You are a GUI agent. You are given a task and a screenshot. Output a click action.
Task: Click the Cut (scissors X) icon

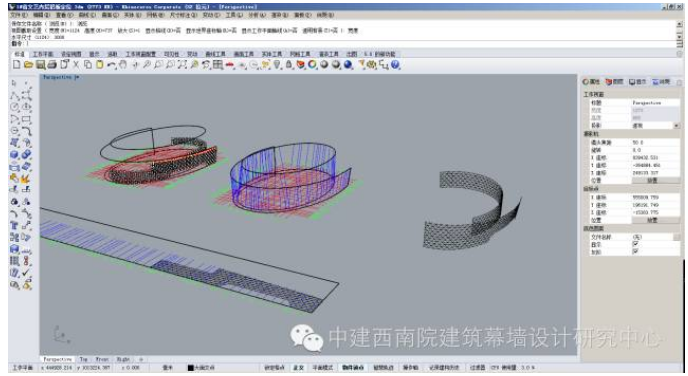tap(76, 64)
